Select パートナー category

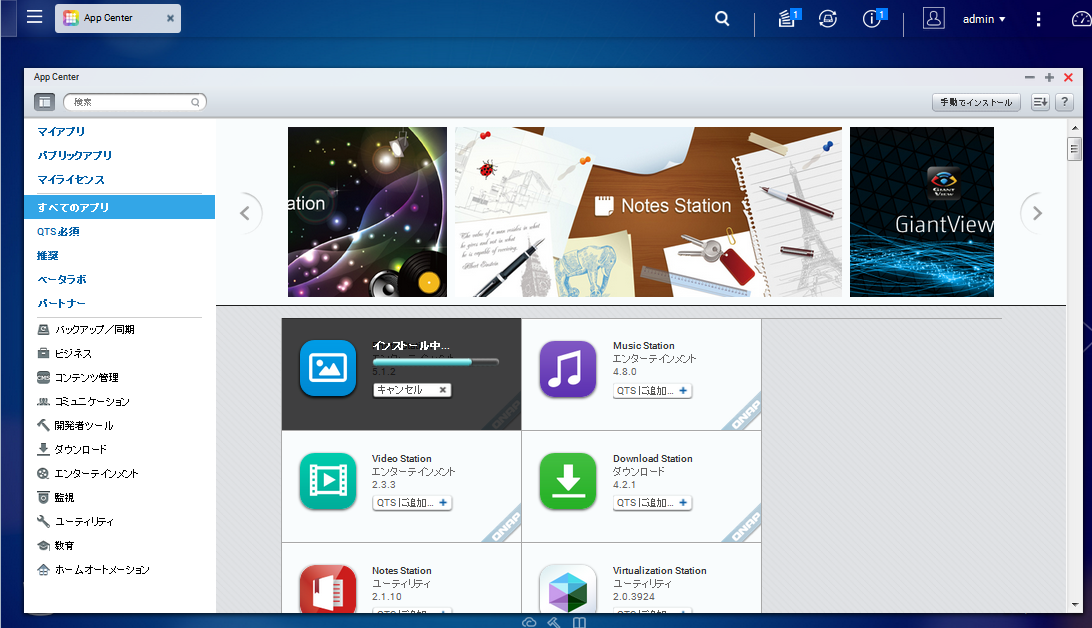[61, 304]
